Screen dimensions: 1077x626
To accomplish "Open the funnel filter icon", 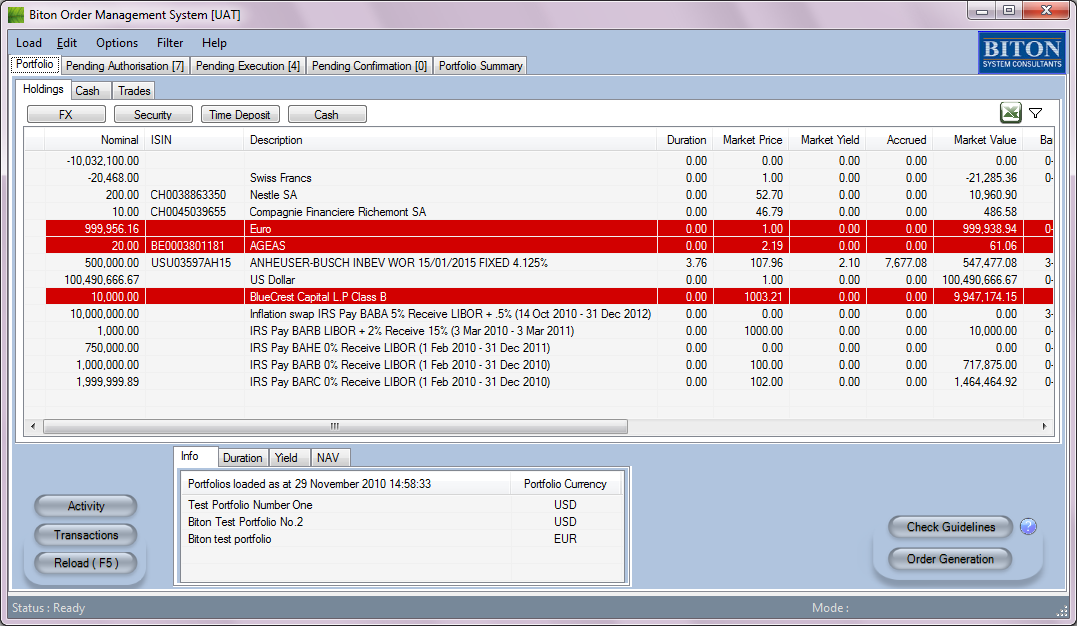I will tap(1036, 113).
